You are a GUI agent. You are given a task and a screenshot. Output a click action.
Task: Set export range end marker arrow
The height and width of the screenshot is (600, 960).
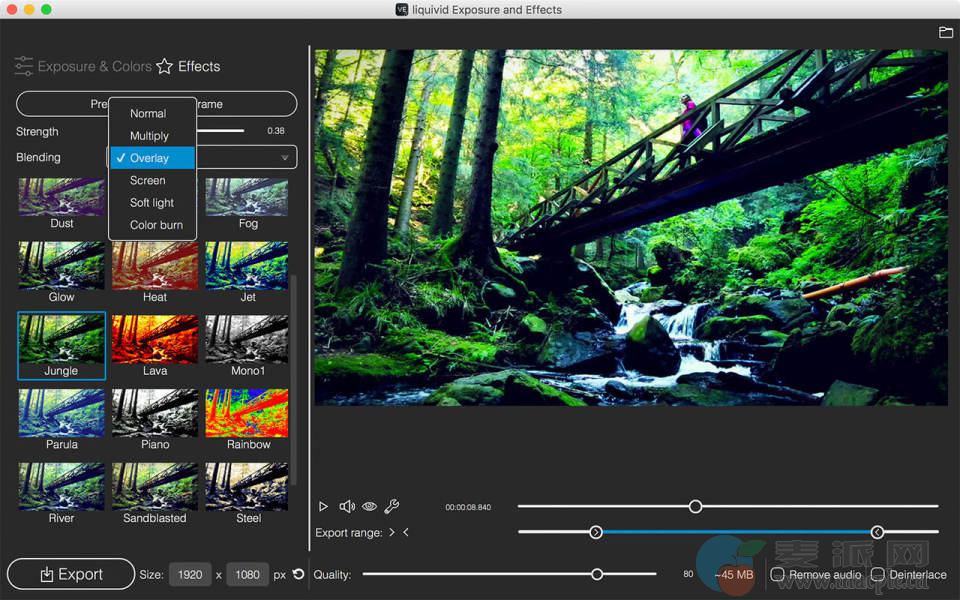(x=406, y=533)
